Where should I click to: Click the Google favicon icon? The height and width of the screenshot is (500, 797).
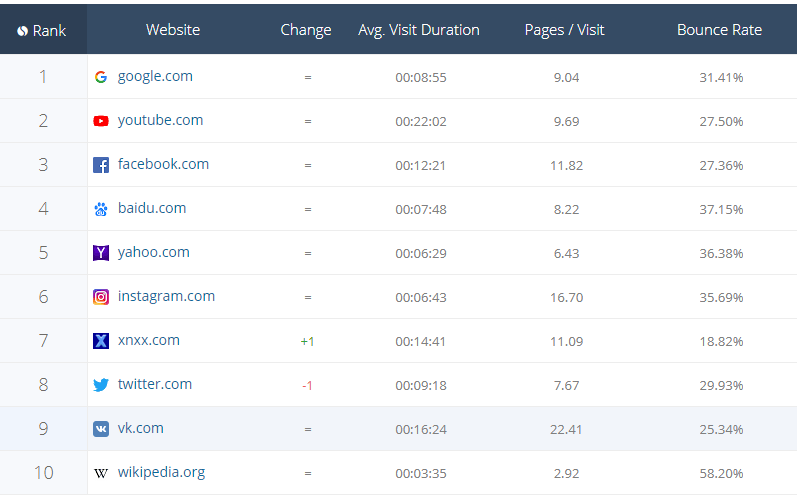101,77
